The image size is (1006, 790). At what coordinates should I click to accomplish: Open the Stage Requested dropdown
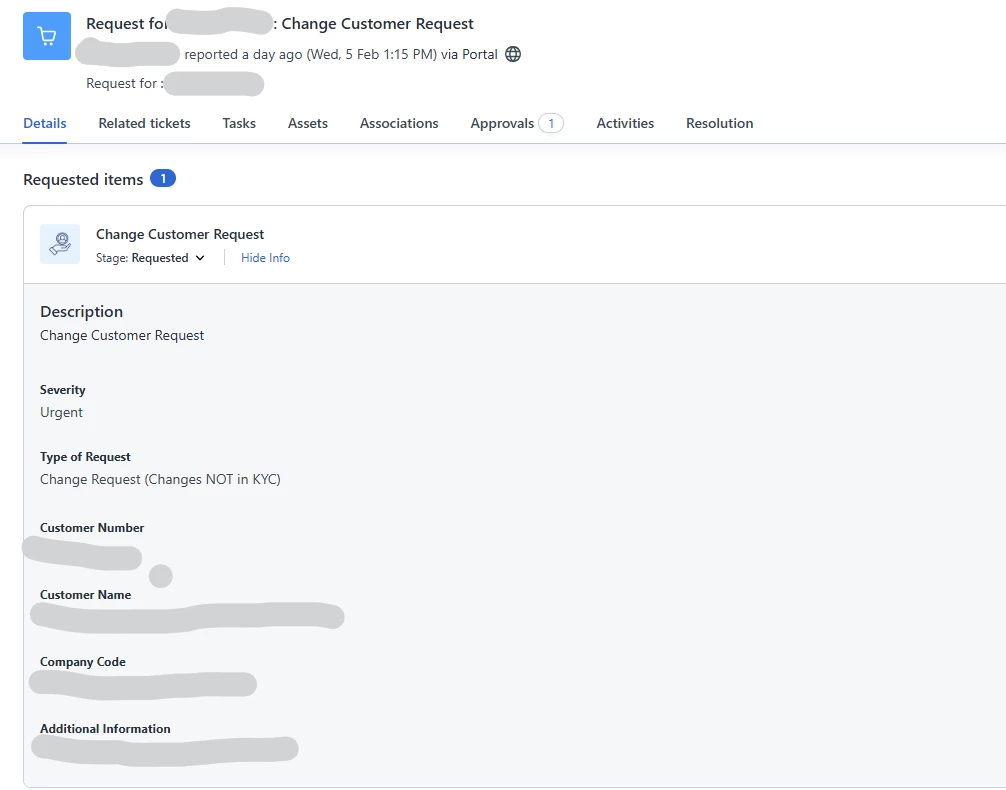pos(151,258)
